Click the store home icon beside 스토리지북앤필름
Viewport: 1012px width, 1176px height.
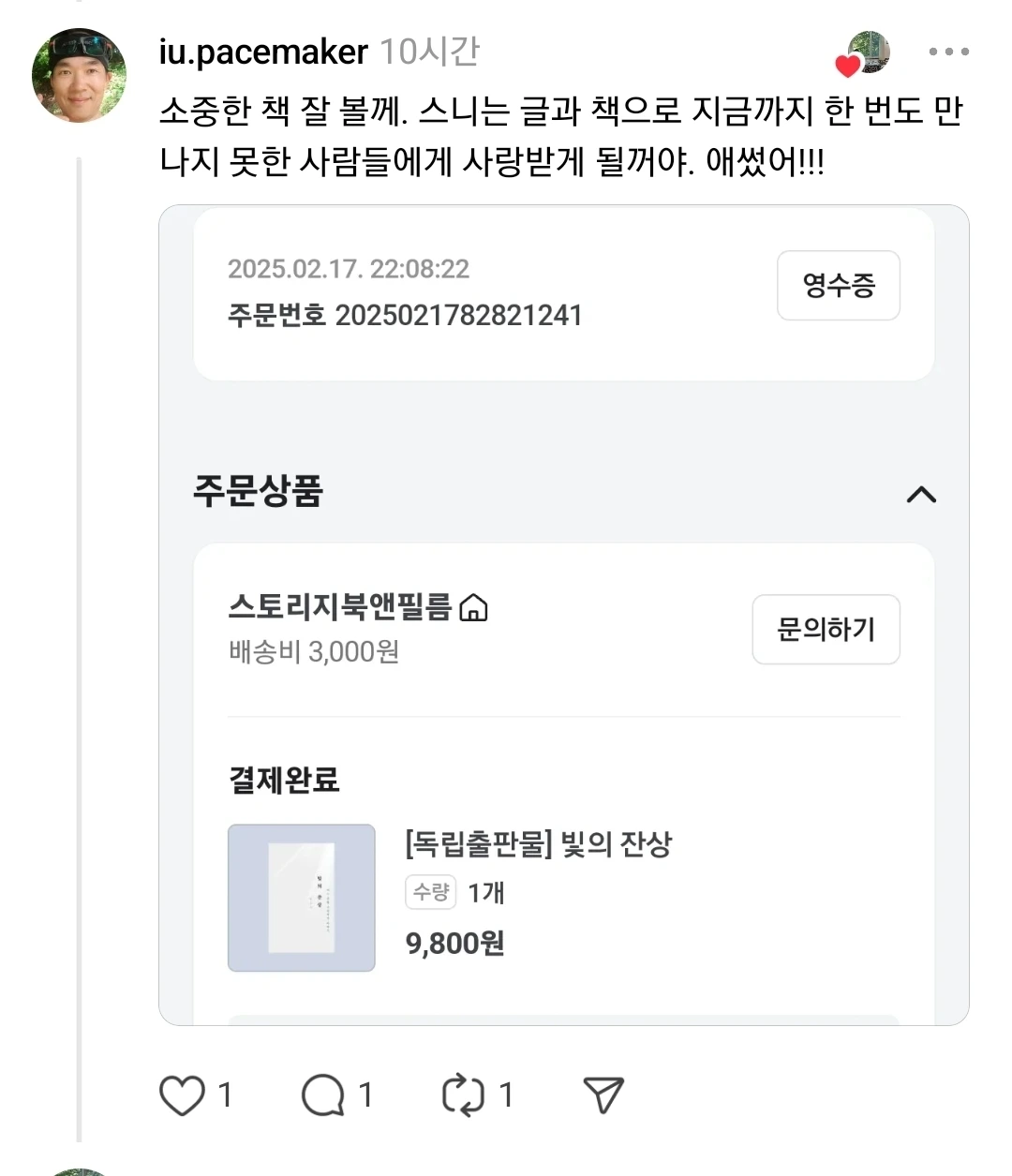[474, 608]
